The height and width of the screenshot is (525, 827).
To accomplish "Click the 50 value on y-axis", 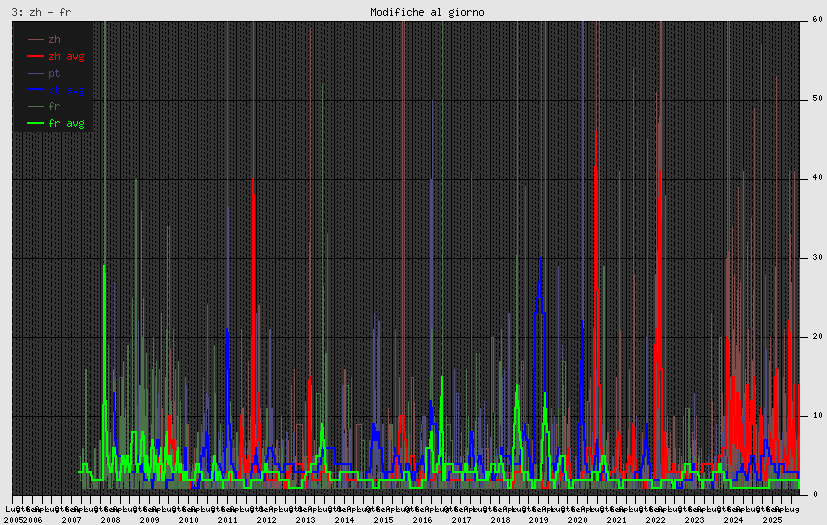I will pos(818,99).
